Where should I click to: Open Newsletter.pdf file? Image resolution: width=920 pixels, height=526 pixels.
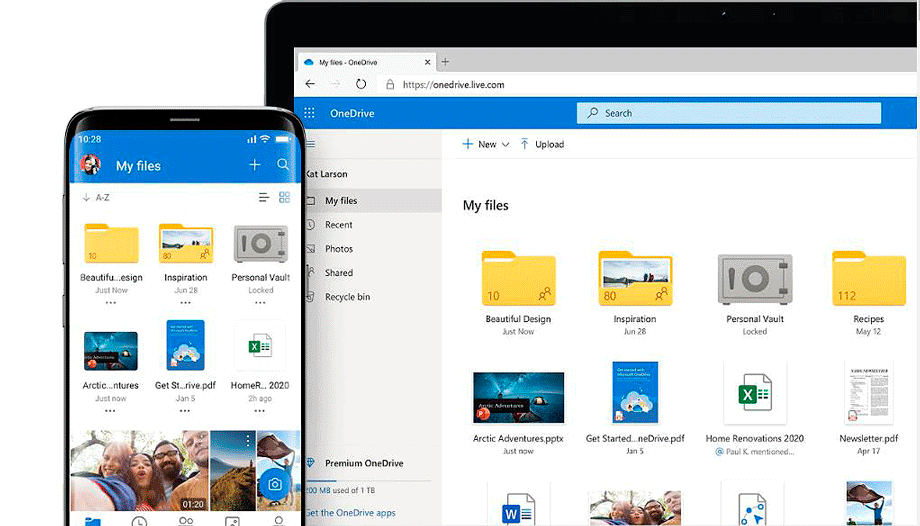pyautogui.click(x=868, y=393)
